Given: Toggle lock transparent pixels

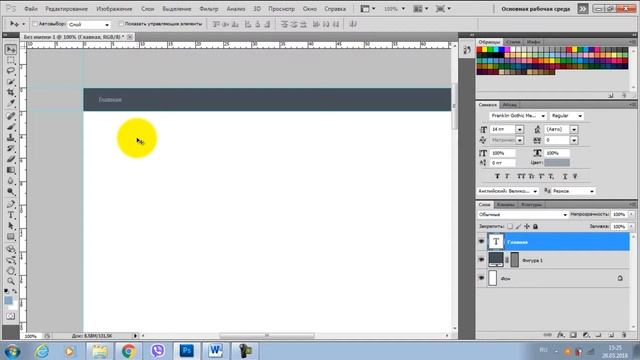Looking at the screenshot, I should click(510, 226).
